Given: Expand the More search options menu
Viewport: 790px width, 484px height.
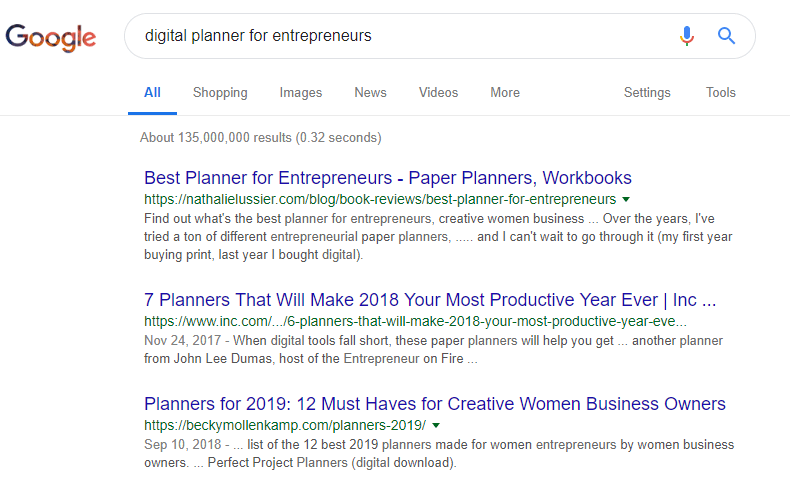Looking at the screenshot, I should [505, 93].
